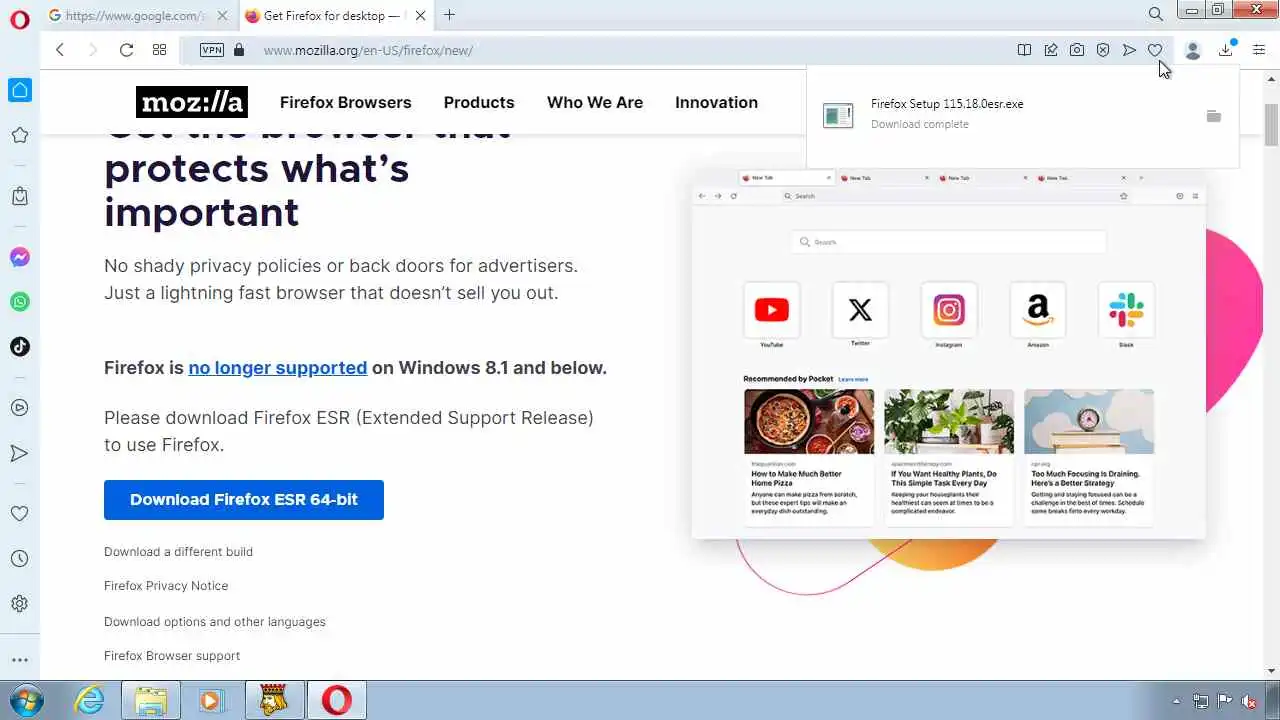Take a snapshot with the camera icon

click(x=1077, y=50)
